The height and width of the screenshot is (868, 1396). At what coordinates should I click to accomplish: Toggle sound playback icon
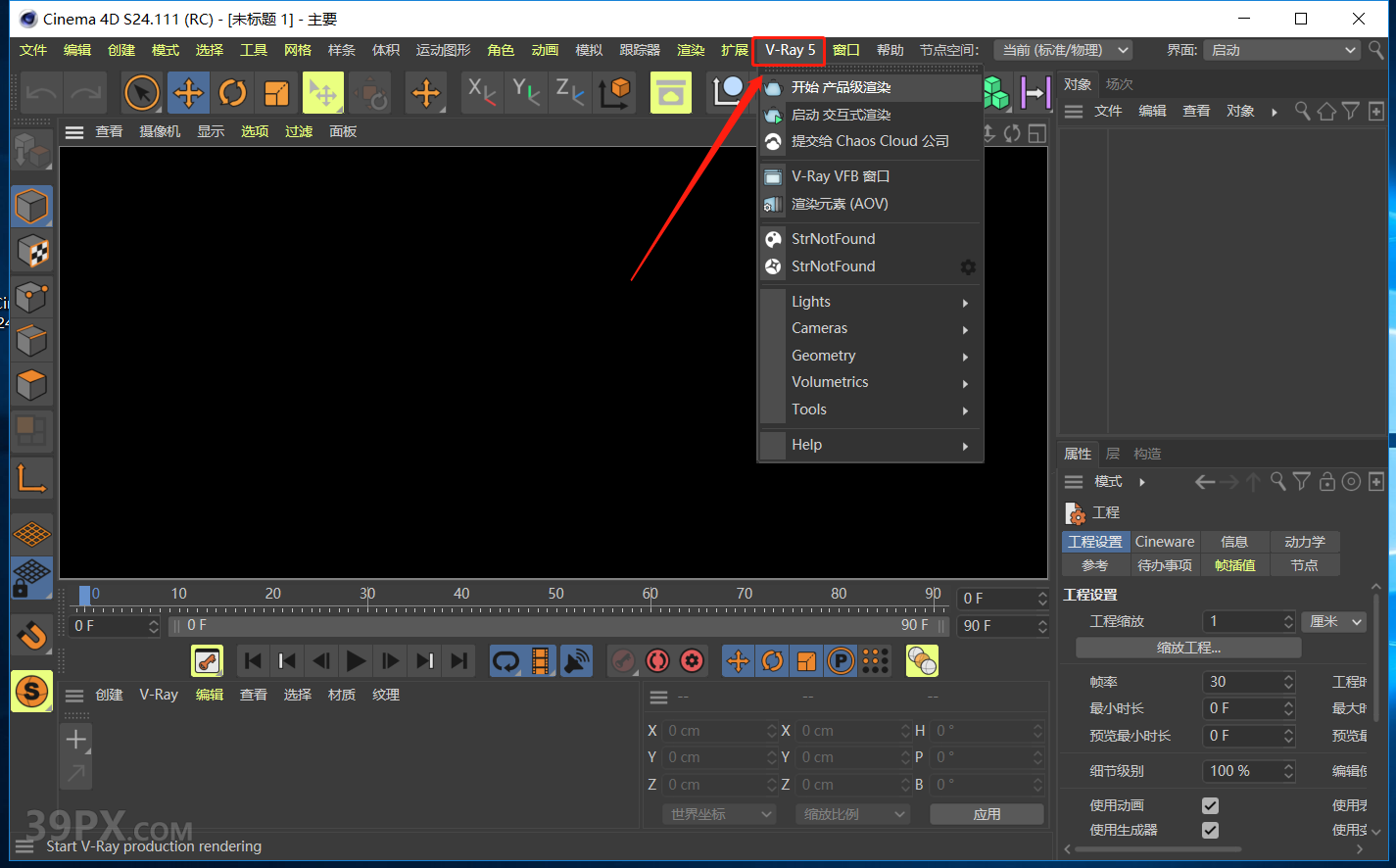(x=576, y=661)
